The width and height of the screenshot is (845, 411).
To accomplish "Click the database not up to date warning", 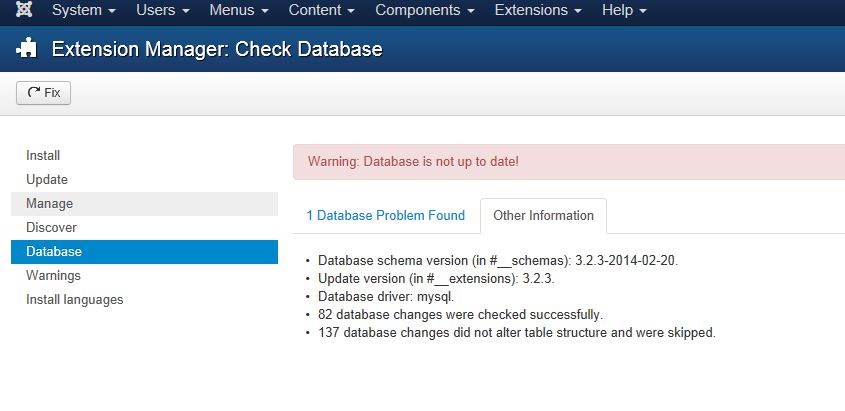I will [x=413, y=161].
